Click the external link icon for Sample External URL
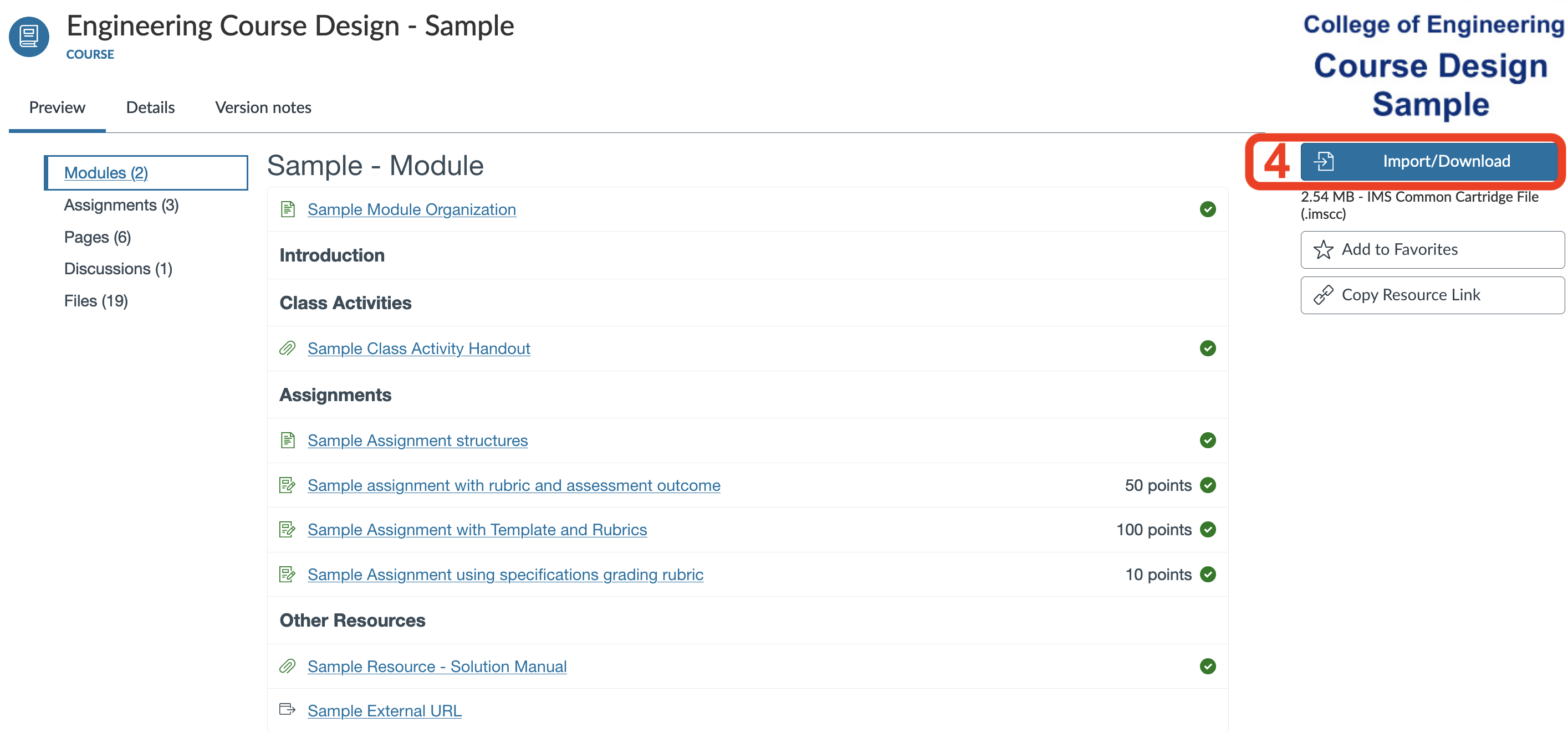 tap(287, 709)
